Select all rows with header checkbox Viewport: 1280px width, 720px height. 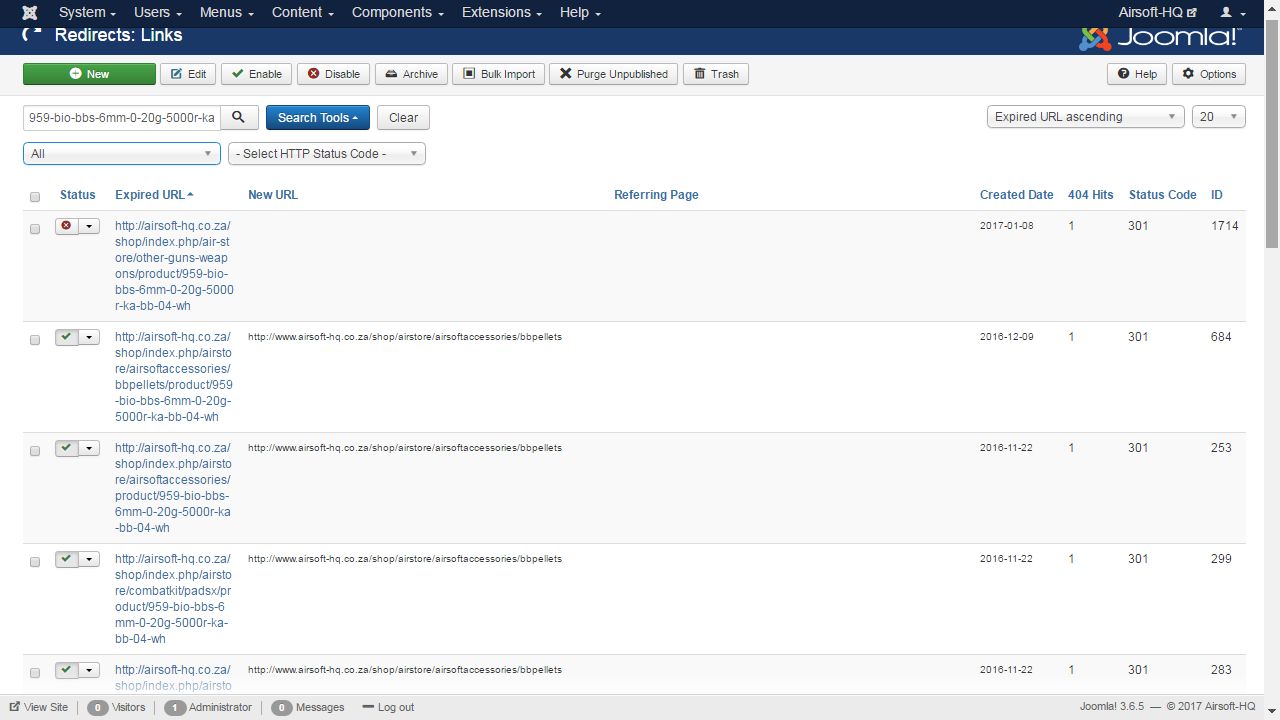[35, 197]
